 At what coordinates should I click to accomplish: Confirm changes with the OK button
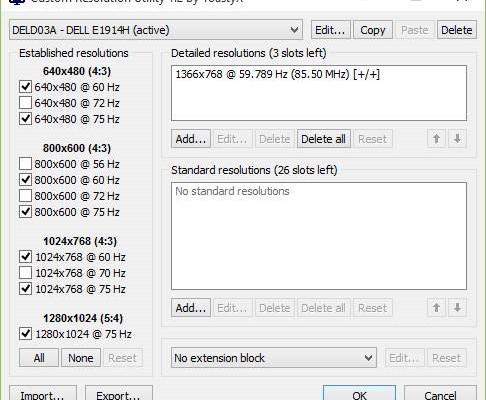coord(359,395)
